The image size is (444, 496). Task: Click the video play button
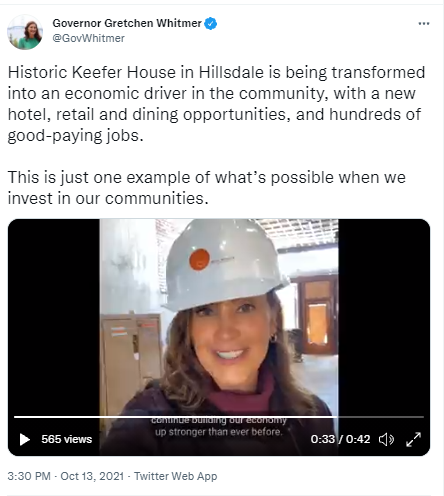tap(25, 439)
